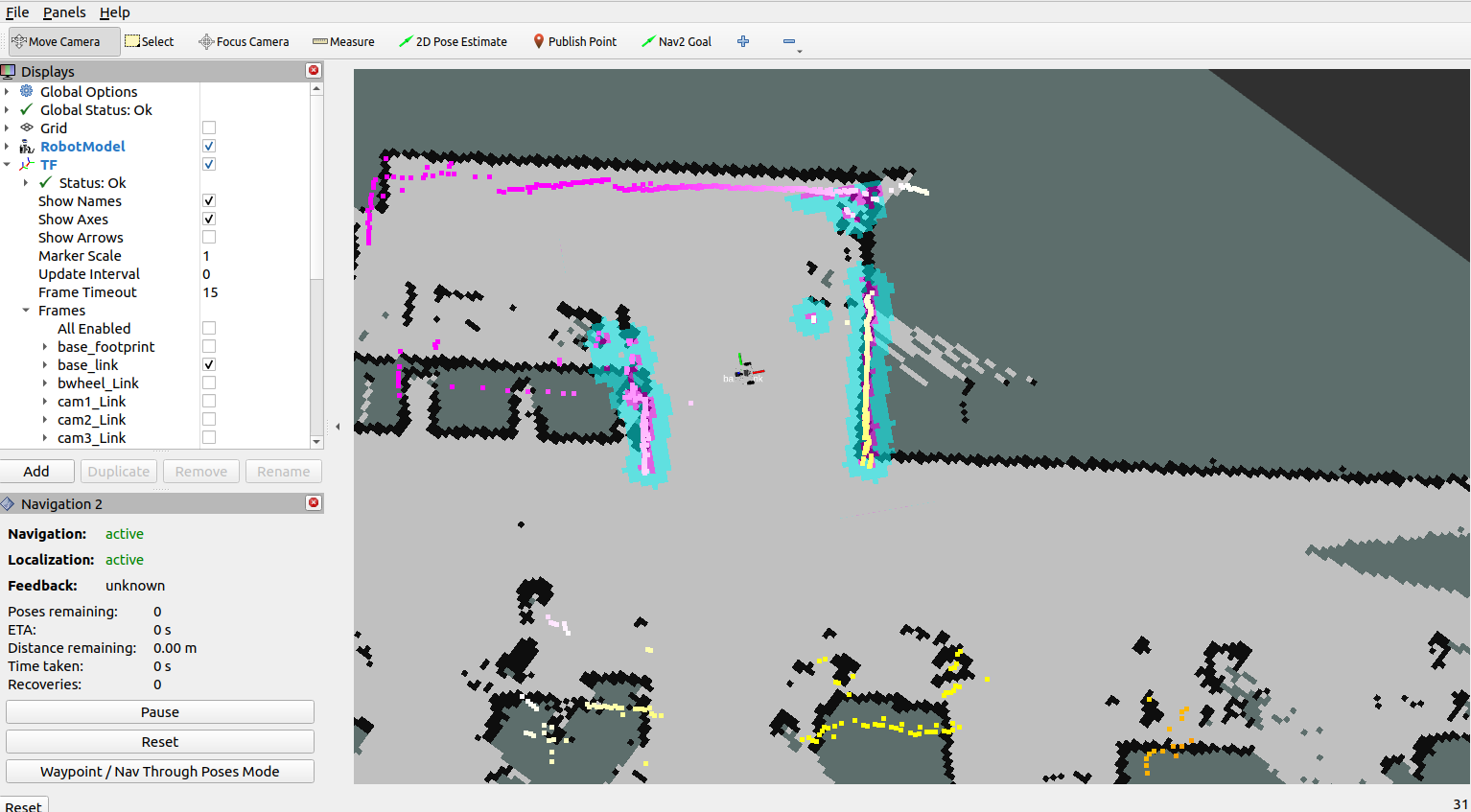The width and height of the screenshot is (1471, 812).
Task: Collapse the Frames list
Action: (26, 311)
